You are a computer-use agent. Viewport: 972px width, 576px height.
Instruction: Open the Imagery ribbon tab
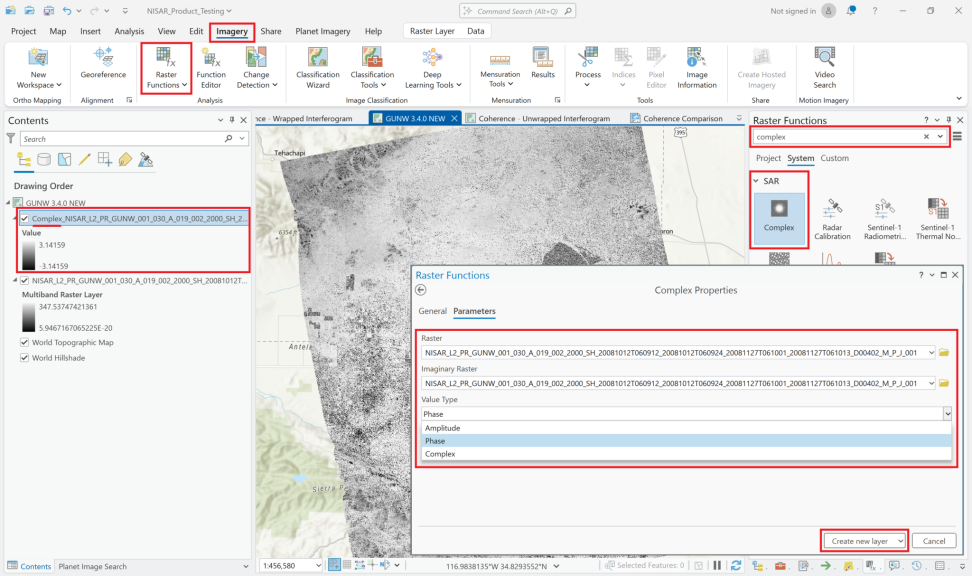232,31
